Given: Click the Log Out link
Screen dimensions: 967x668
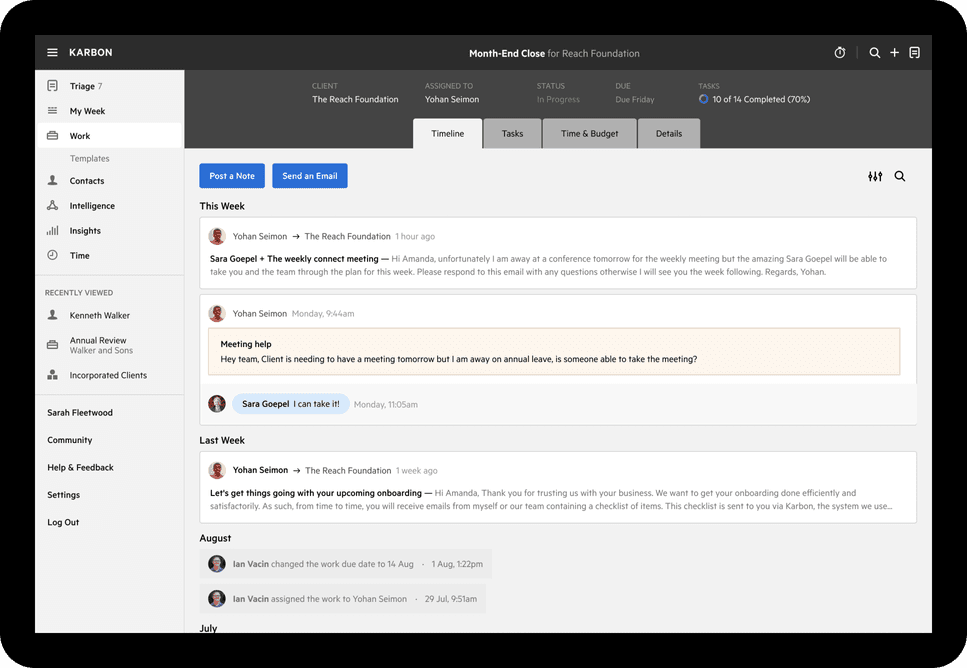Looking at the screenshot, I should point(63,521).
